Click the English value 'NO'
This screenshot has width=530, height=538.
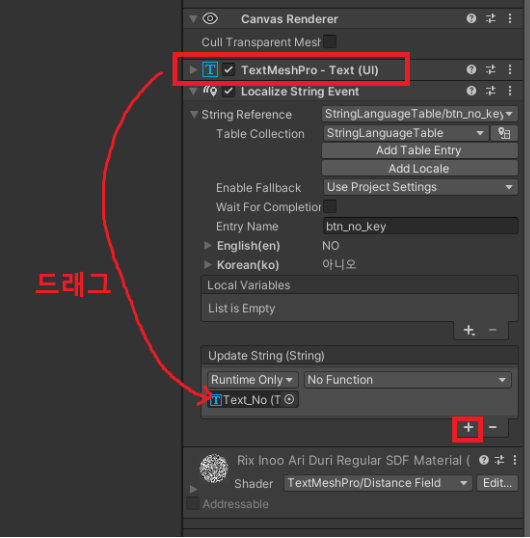[x=331, y=246]
